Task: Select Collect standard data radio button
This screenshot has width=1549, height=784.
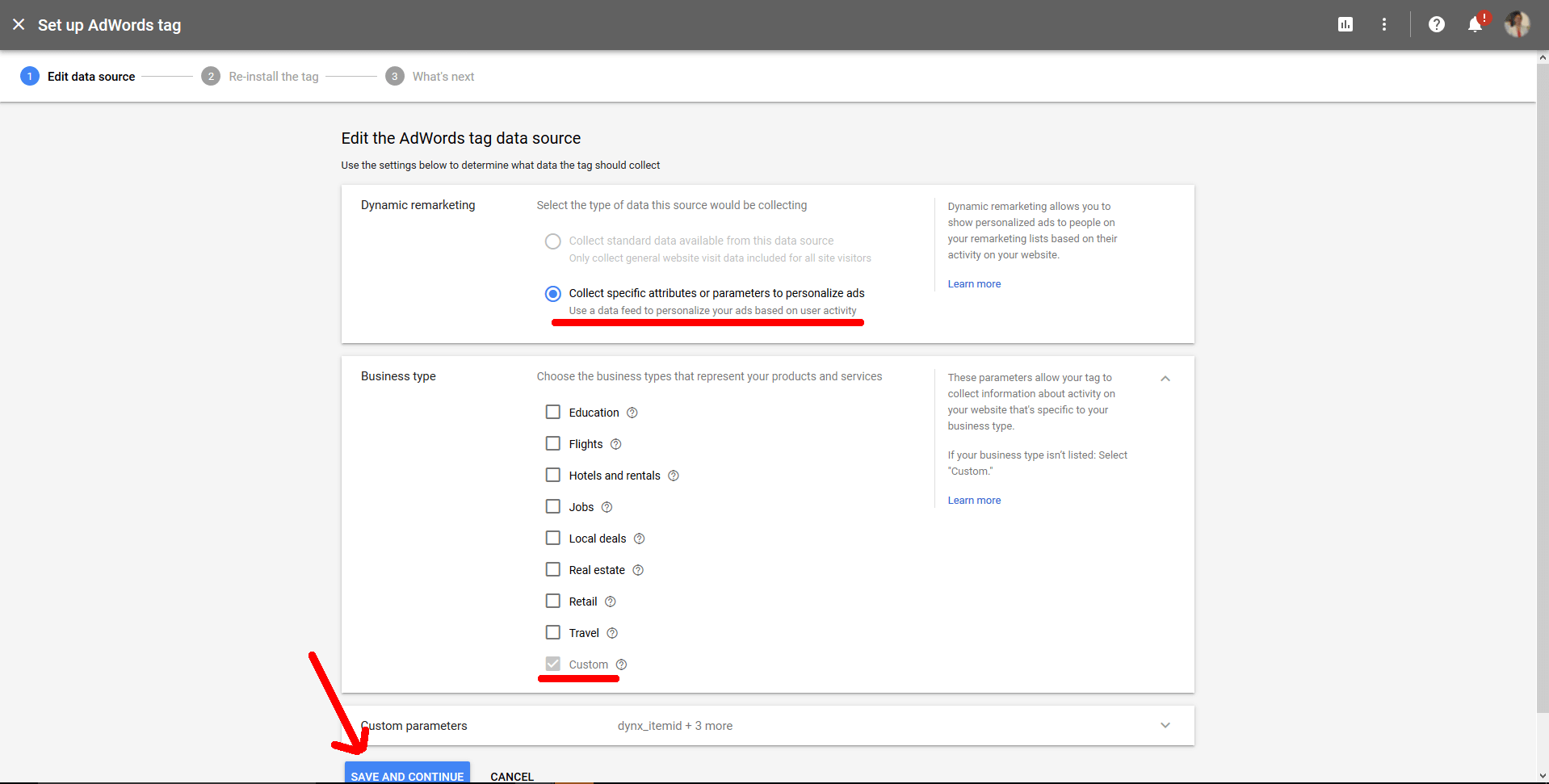Action: point(553,241)
